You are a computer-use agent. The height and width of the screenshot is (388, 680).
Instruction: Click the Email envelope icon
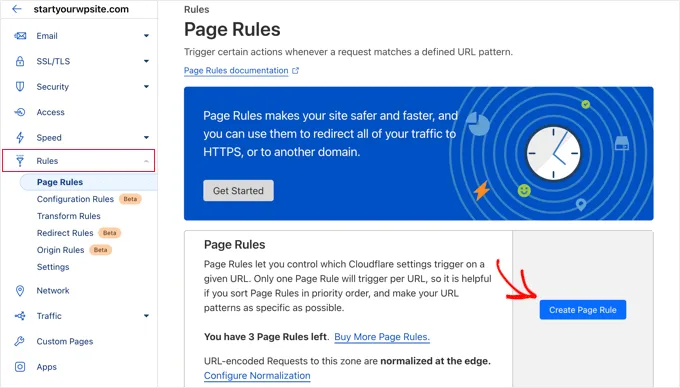[20, 36]
